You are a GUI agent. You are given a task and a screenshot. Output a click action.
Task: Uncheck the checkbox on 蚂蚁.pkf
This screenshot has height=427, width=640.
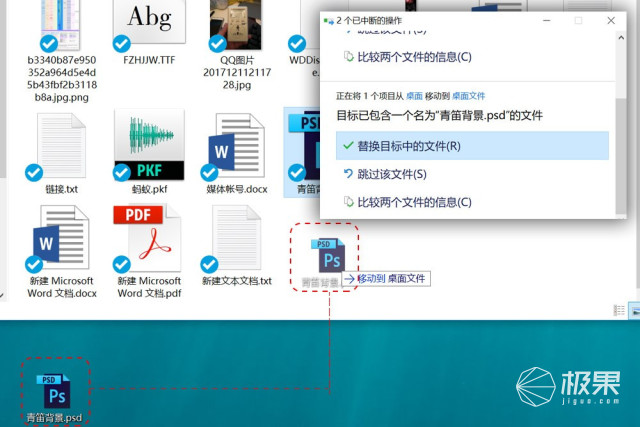pos(122,173)
